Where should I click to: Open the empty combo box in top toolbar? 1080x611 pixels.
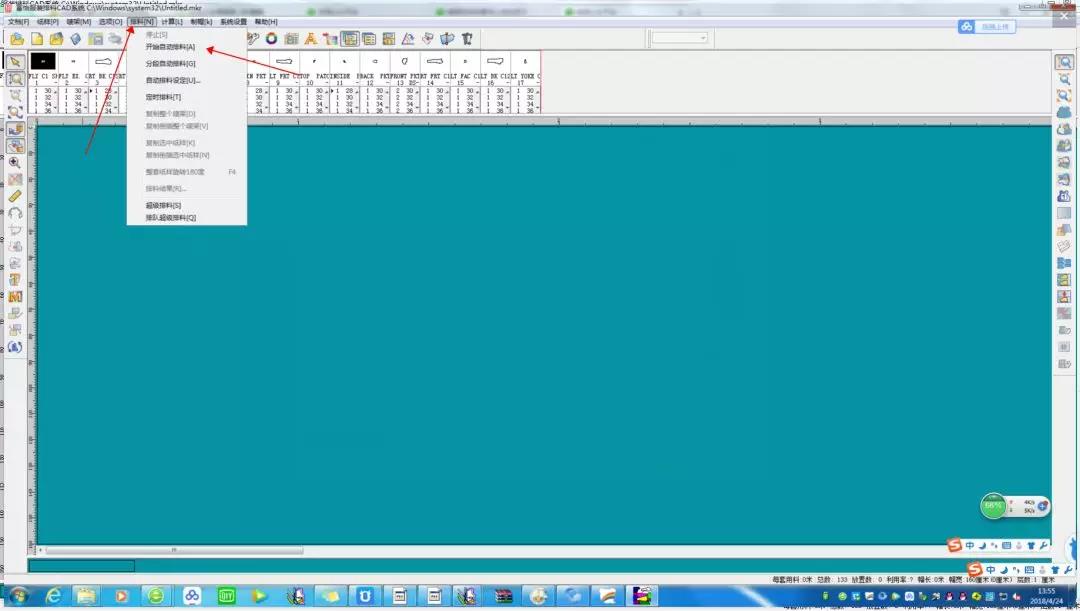tap(680, 38)
